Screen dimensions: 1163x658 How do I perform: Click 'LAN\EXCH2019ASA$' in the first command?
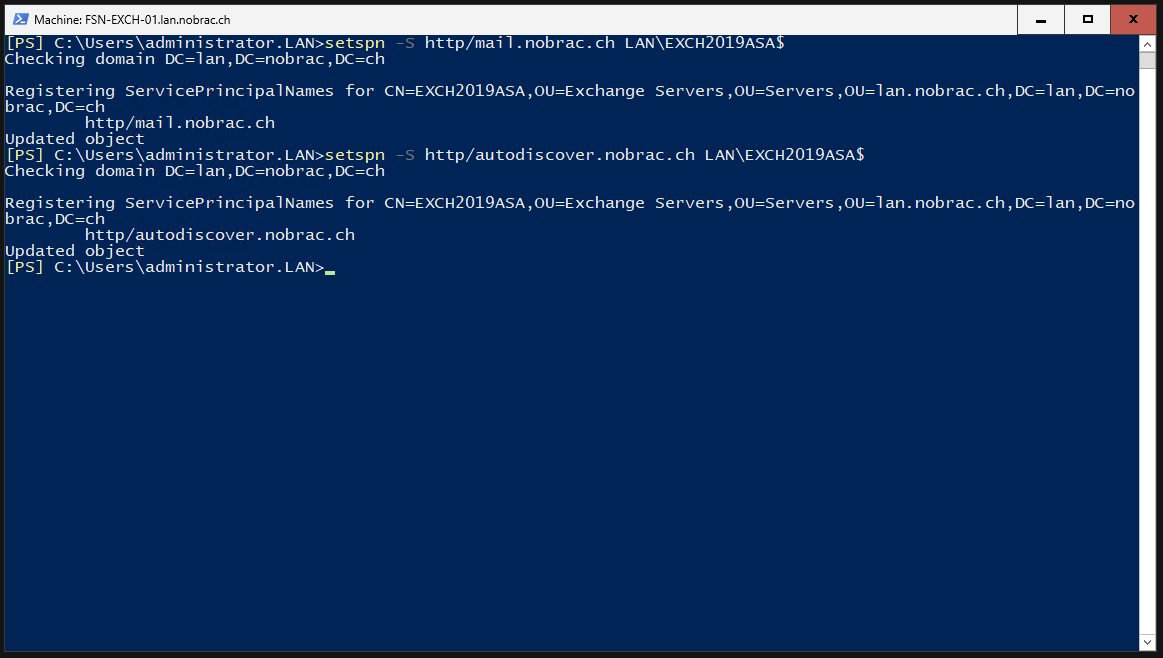click(x=704, y=43)
